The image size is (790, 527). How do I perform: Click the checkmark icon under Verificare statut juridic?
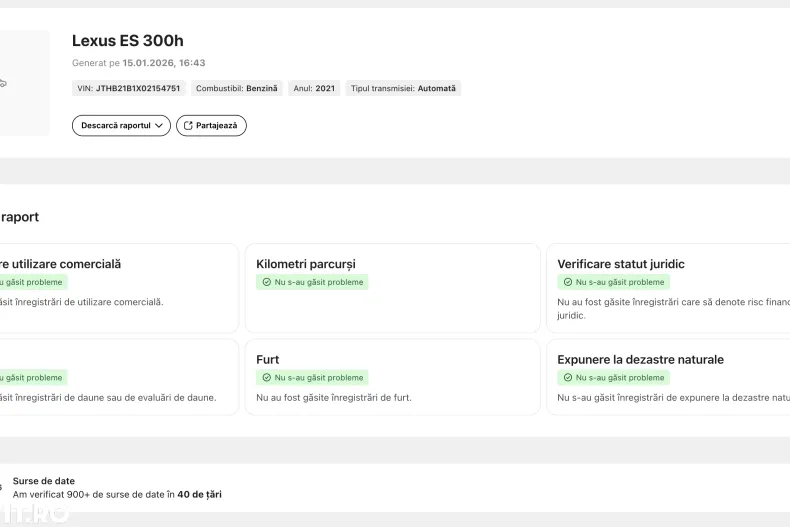[x=567, y=283]
